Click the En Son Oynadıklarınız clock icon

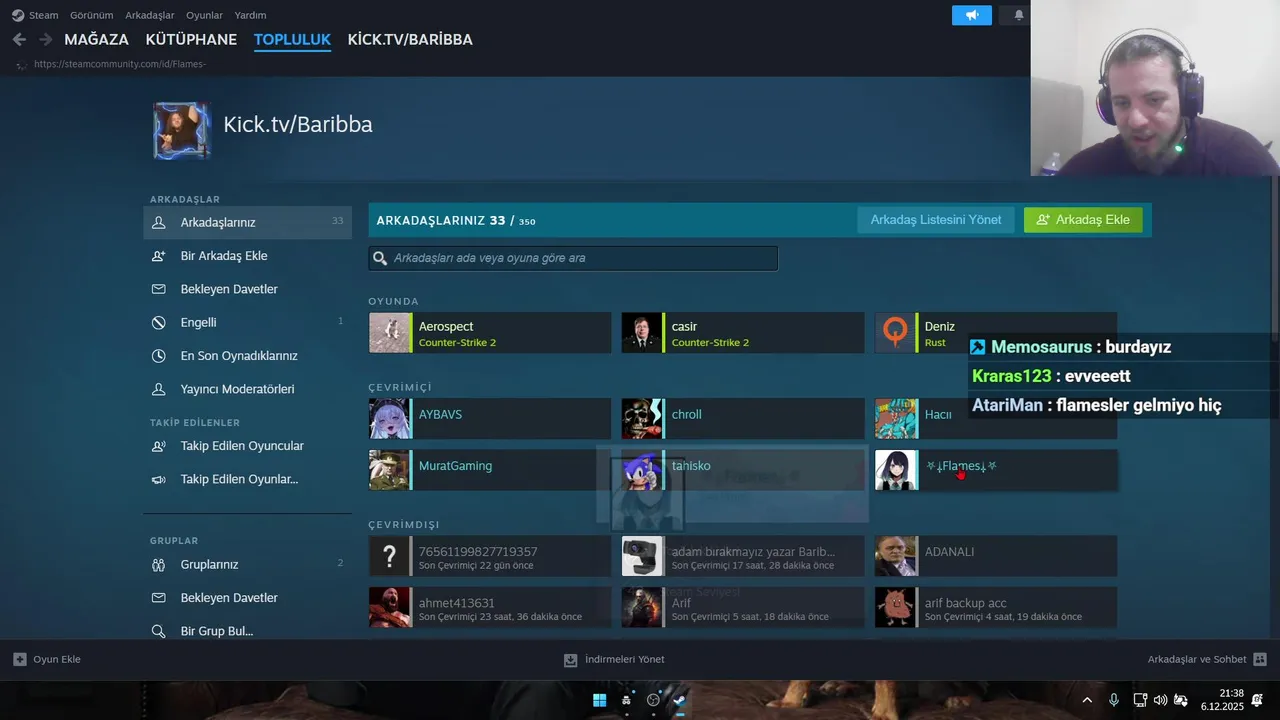[x=158, y=356]
